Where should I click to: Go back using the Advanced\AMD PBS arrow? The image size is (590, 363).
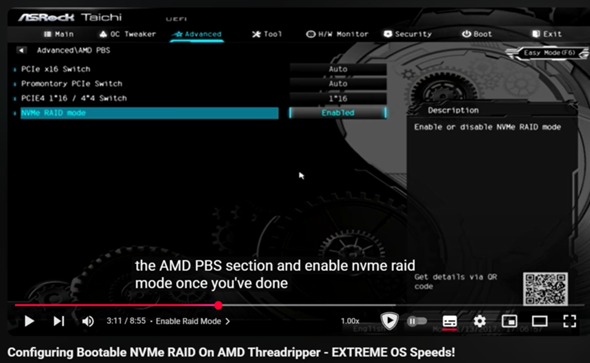pyautogui.click(x=21, y=50)
